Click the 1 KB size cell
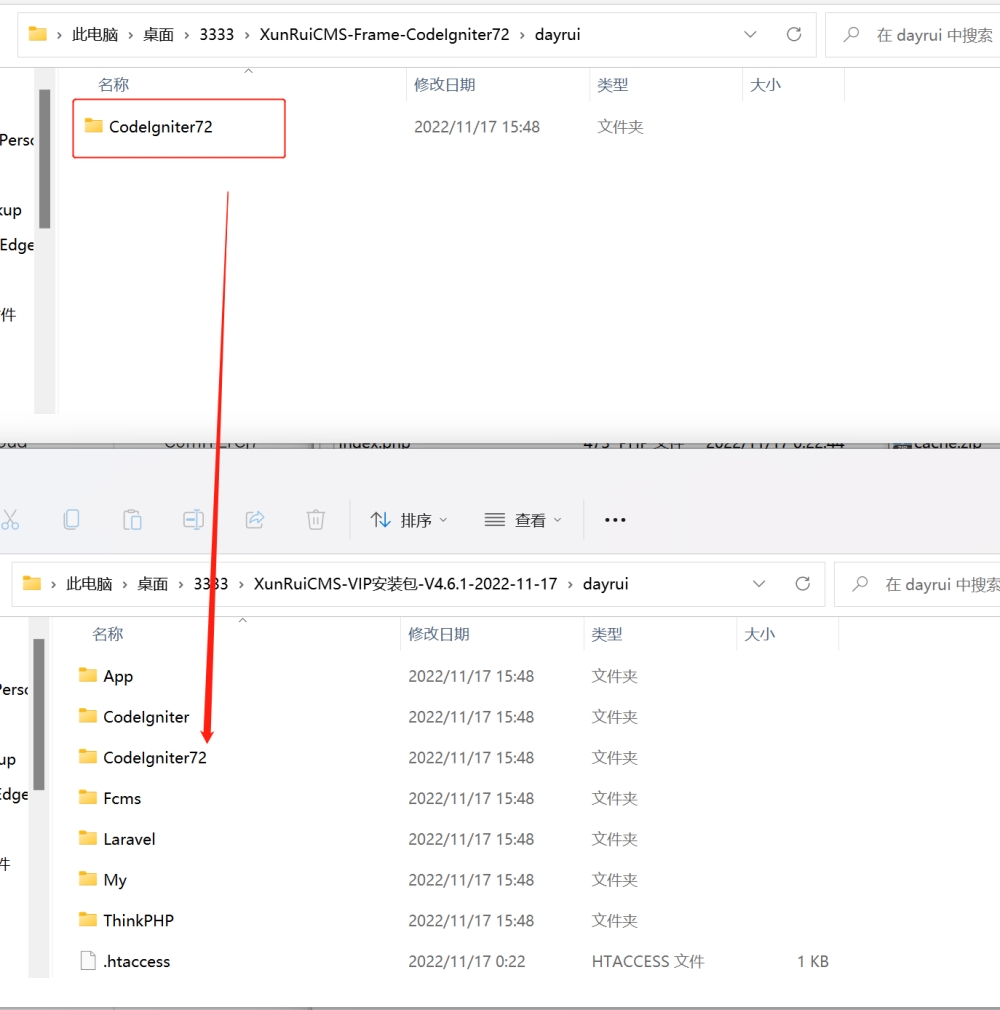The height and width of the screenshot is (1010, 1000). [x=812, y=961]
